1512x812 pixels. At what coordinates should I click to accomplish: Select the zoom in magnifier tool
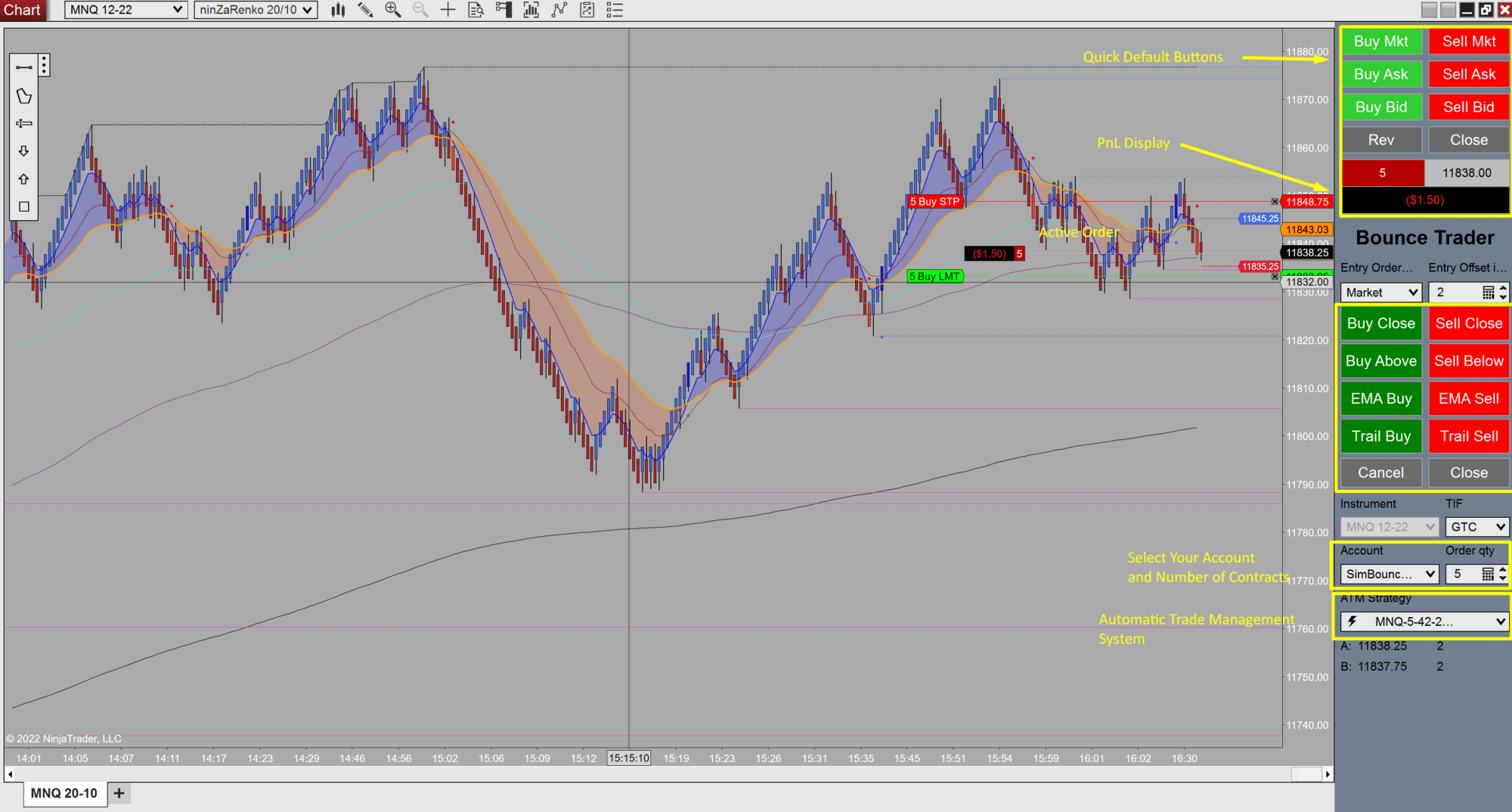[392, 10]
